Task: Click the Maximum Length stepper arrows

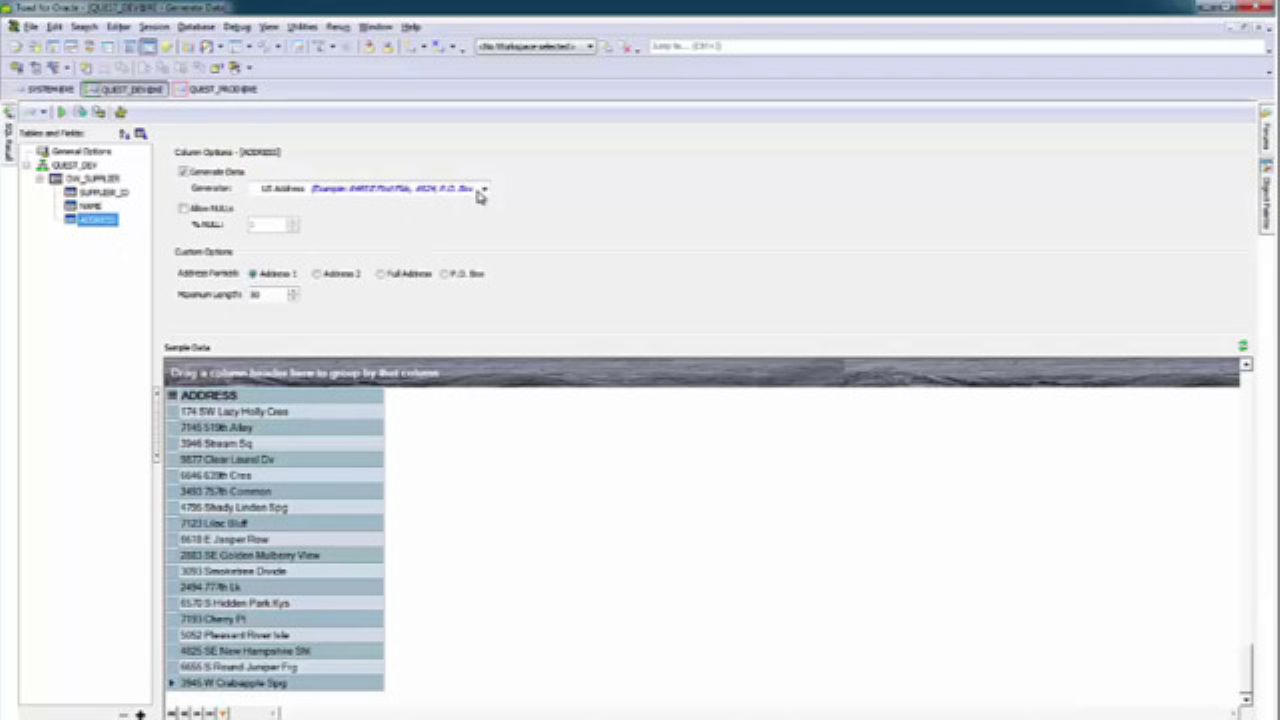Action: [293, 294]
